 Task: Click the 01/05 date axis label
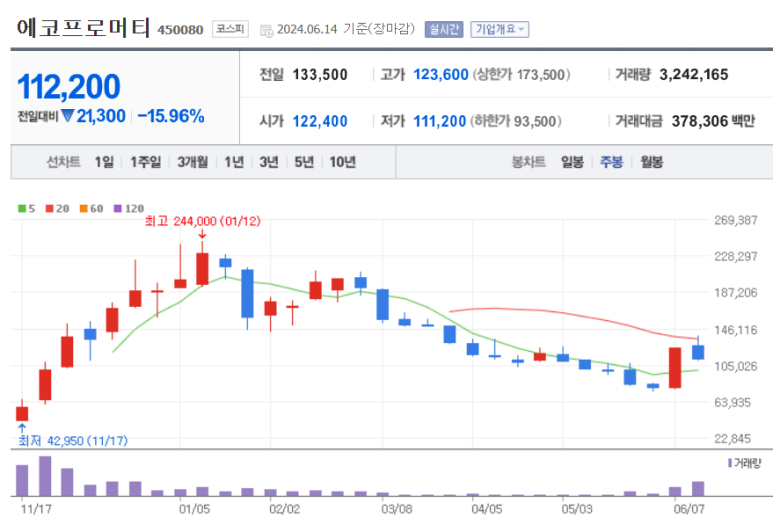pyautogui.click(x=194, y=509)
